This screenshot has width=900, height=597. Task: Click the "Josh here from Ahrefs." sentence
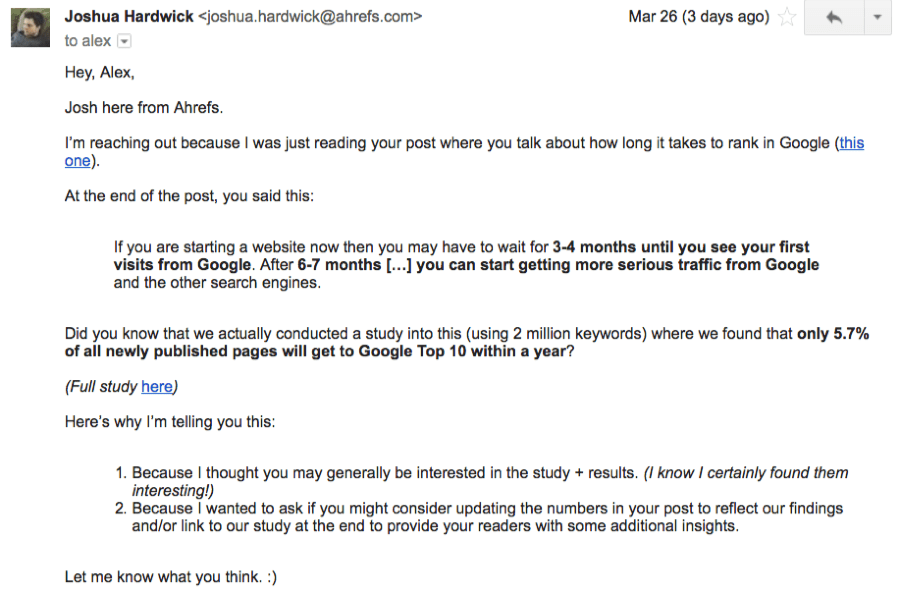tap(143, 108)
